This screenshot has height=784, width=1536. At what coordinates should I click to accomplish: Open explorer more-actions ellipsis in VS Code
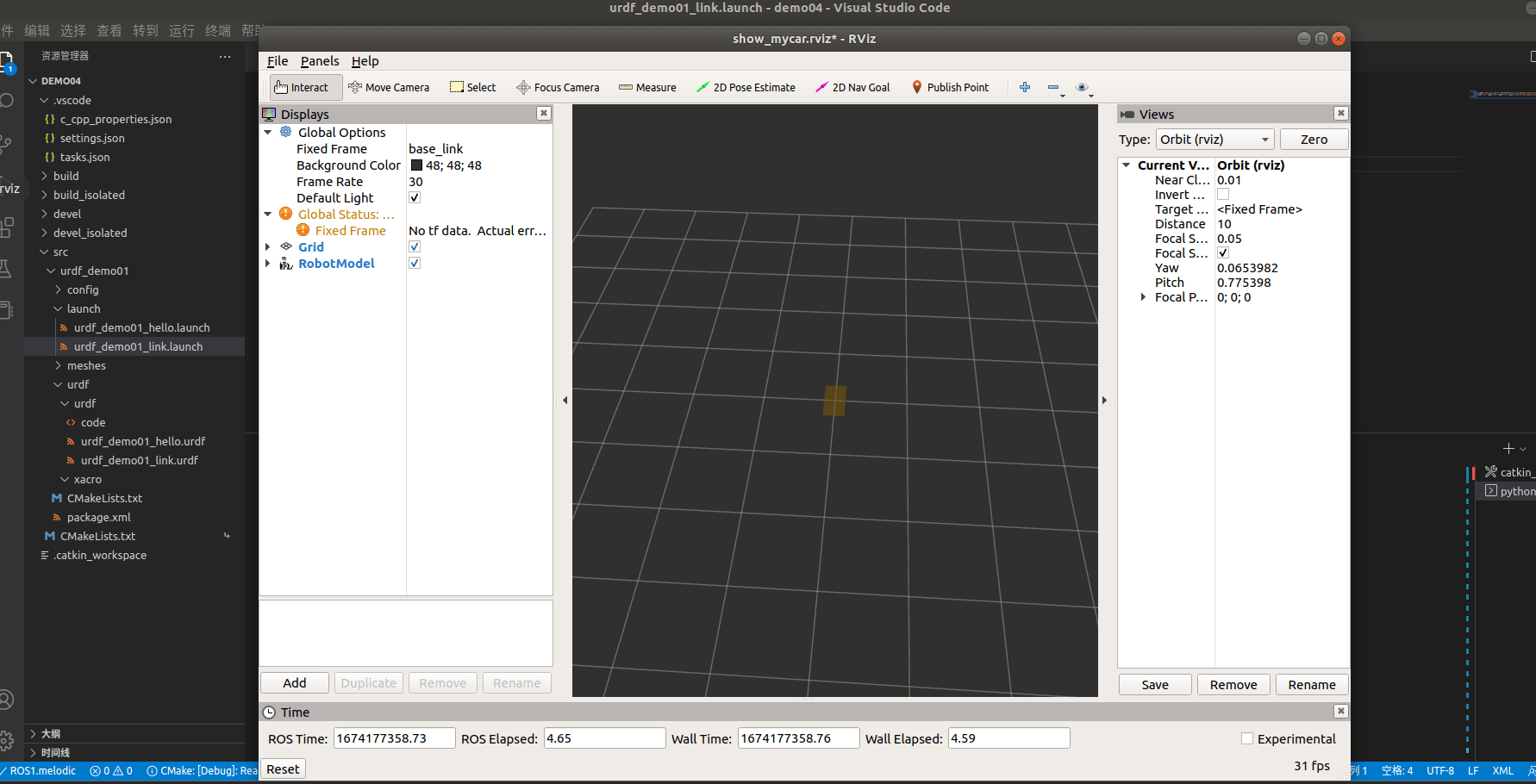(225, 56)
